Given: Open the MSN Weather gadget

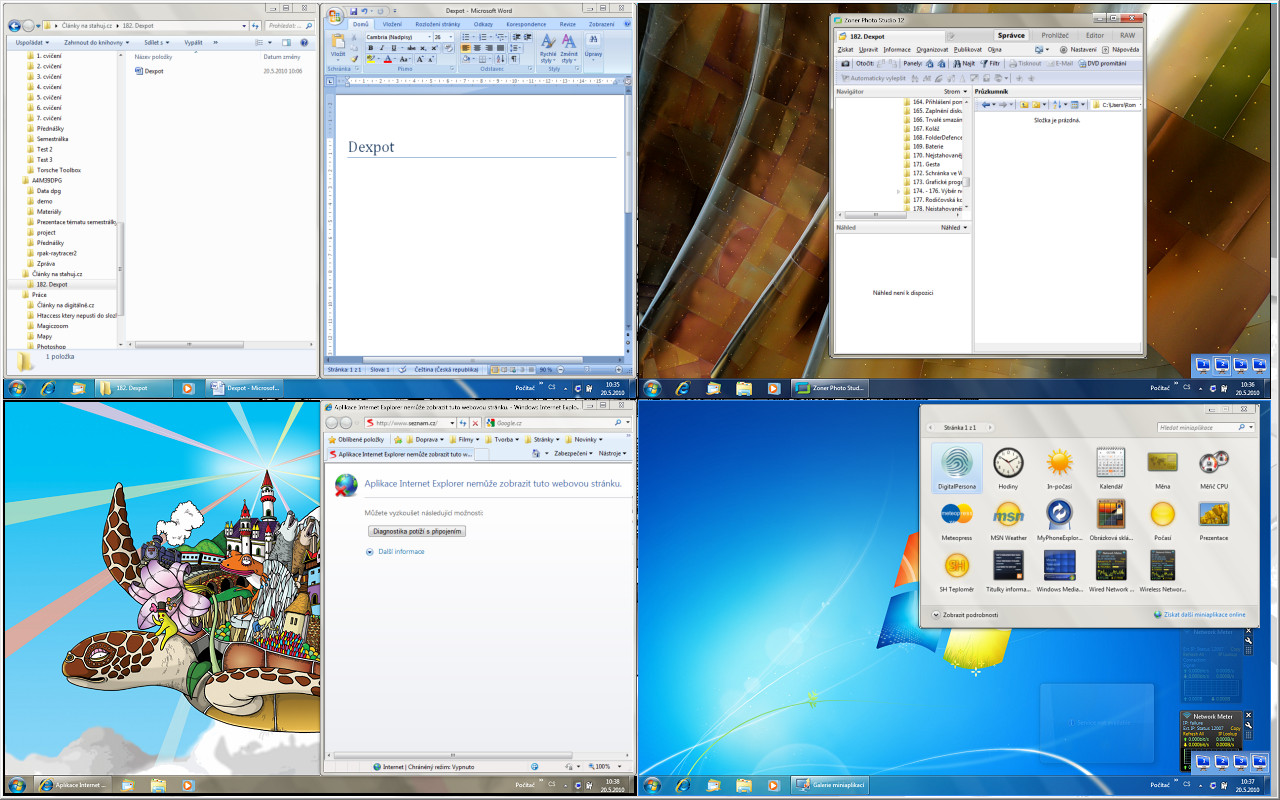Looking at the screenshot, I should [x=1008, y=520].
